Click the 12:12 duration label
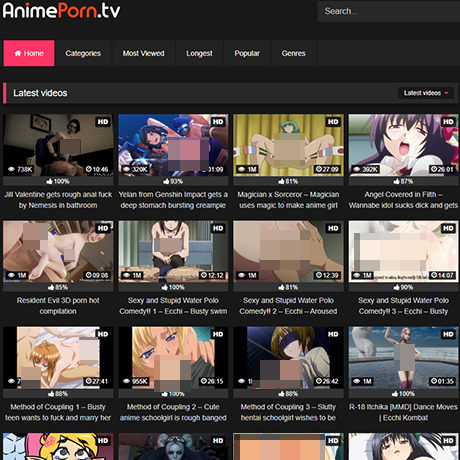460x460 pixels. [x=212, y=275]
